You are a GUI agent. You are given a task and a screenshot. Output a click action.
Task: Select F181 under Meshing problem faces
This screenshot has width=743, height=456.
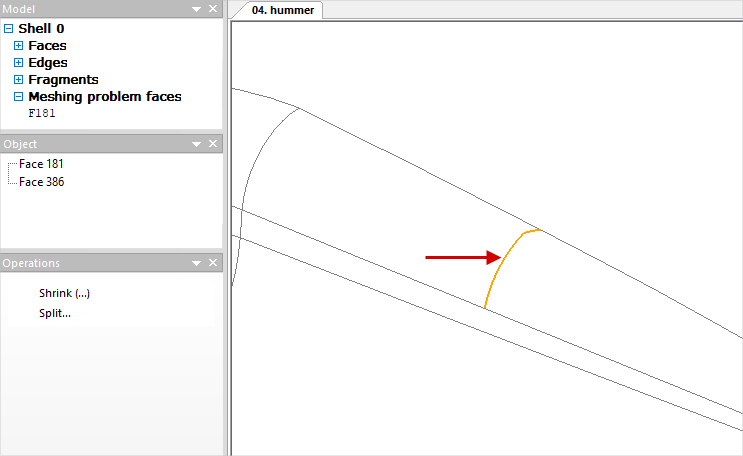42,114
